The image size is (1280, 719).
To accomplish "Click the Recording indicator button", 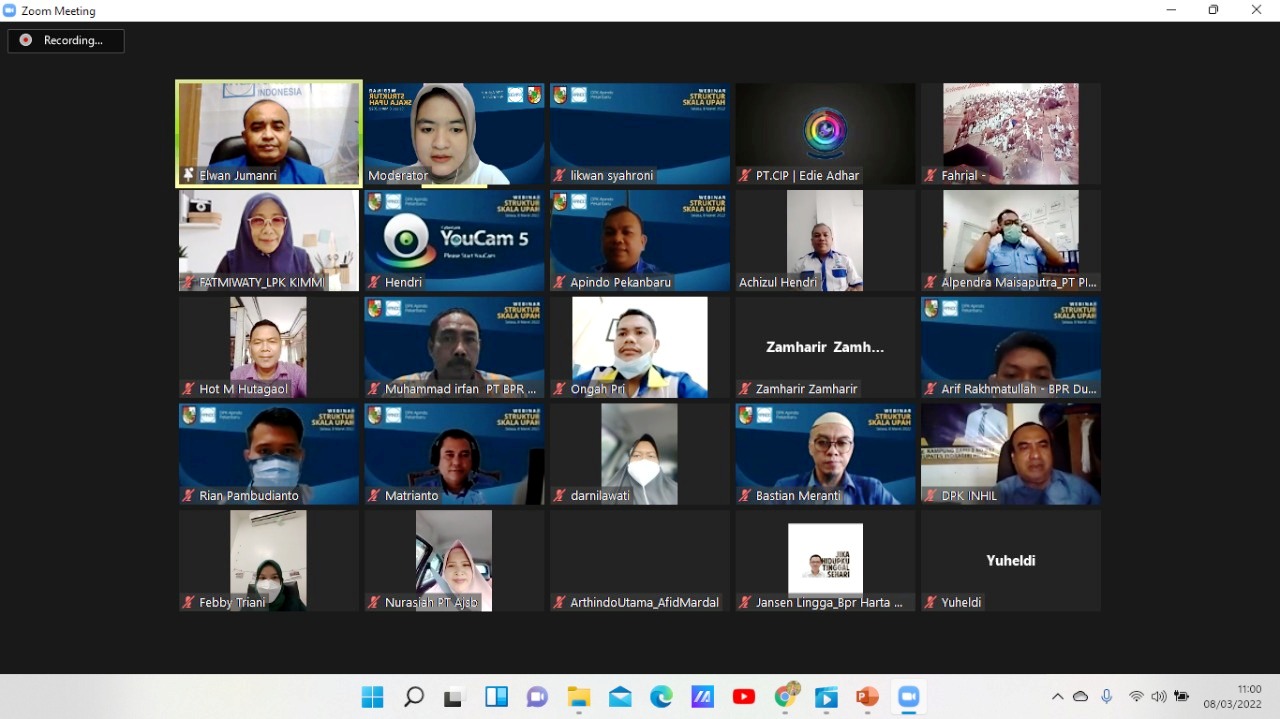I will coord(66,41).
